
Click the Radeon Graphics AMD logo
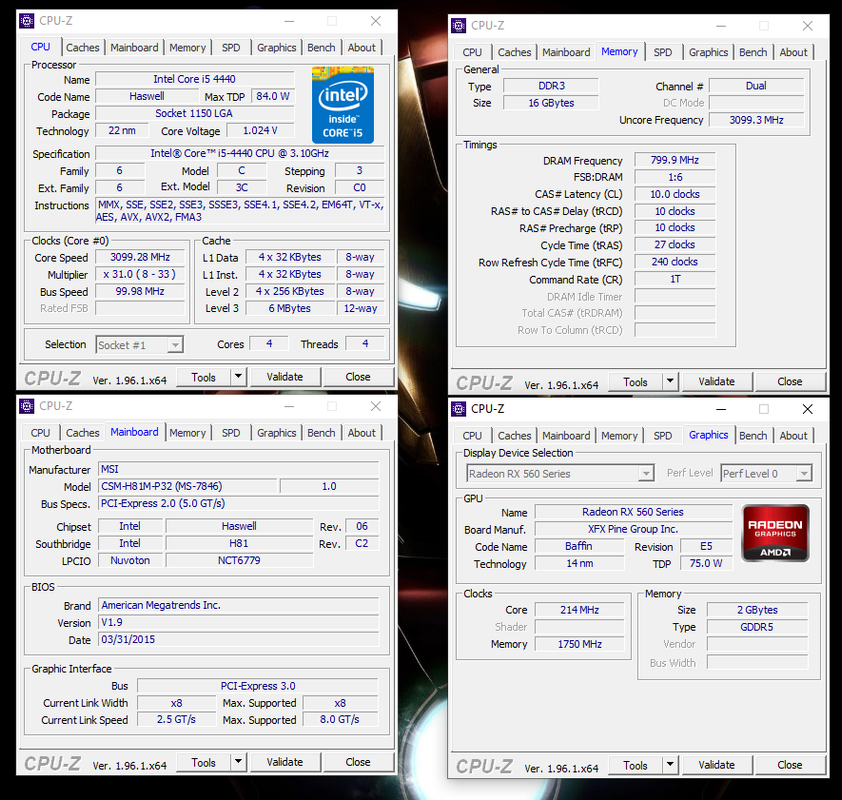(775, 533)
